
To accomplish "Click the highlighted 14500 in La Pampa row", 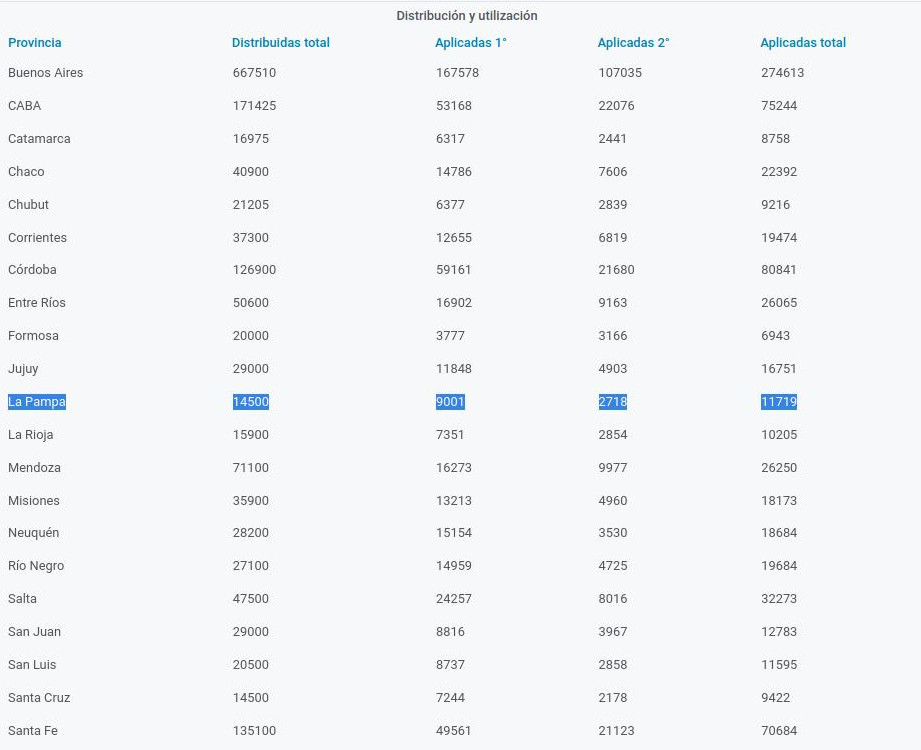I will click(251, 402).
